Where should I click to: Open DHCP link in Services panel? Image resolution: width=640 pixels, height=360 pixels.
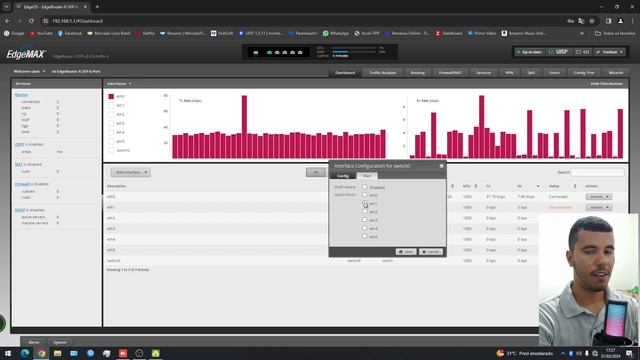coord(20,210)
